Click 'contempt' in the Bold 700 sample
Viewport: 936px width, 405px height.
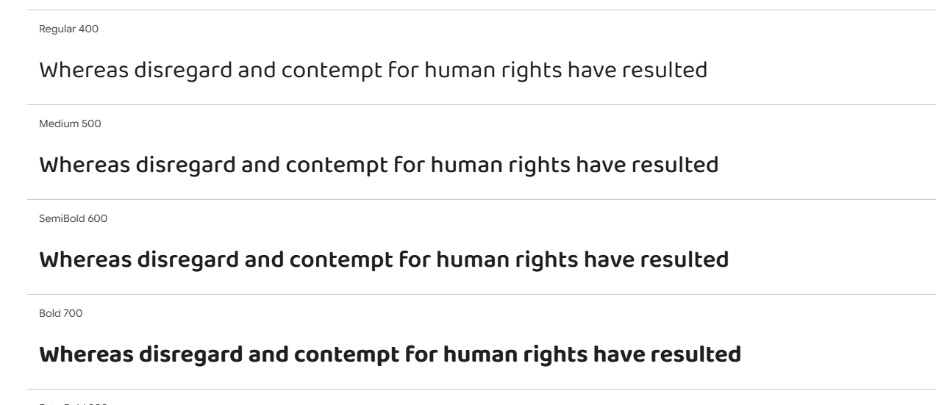(x=347, y=357)
